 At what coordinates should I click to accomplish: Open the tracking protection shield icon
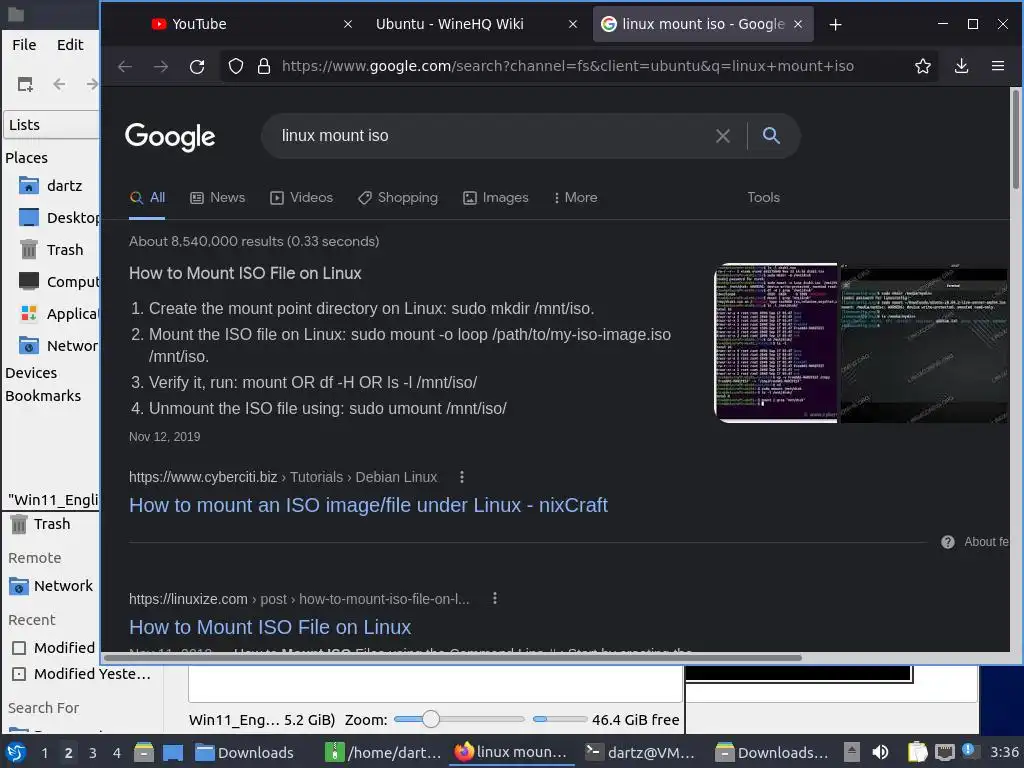pyautogui.click(x=236, y=66)
